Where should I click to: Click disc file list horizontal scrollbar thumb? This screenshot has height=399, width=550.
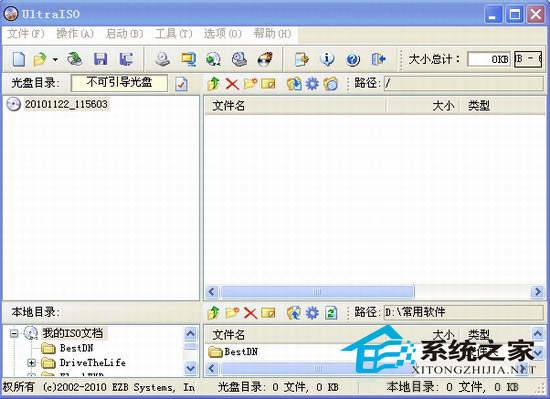pos(317,291)
